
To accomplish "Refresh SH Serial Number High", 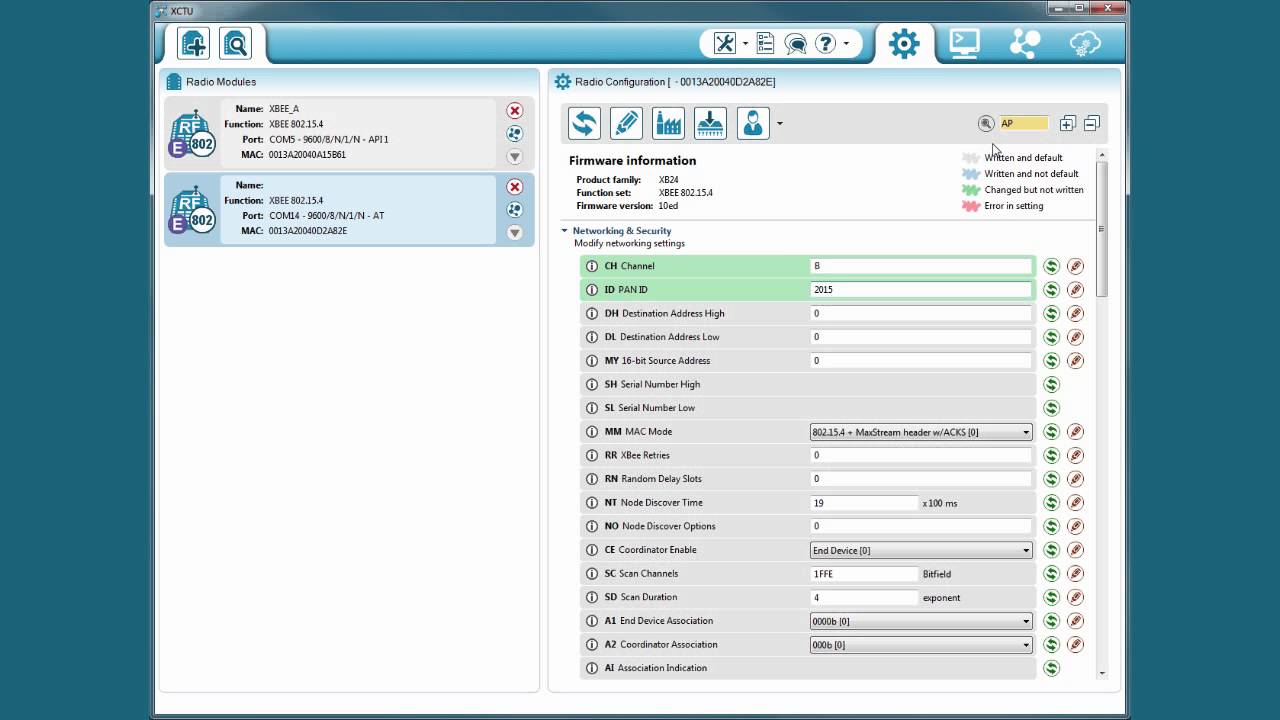I will click(1051, 384).
